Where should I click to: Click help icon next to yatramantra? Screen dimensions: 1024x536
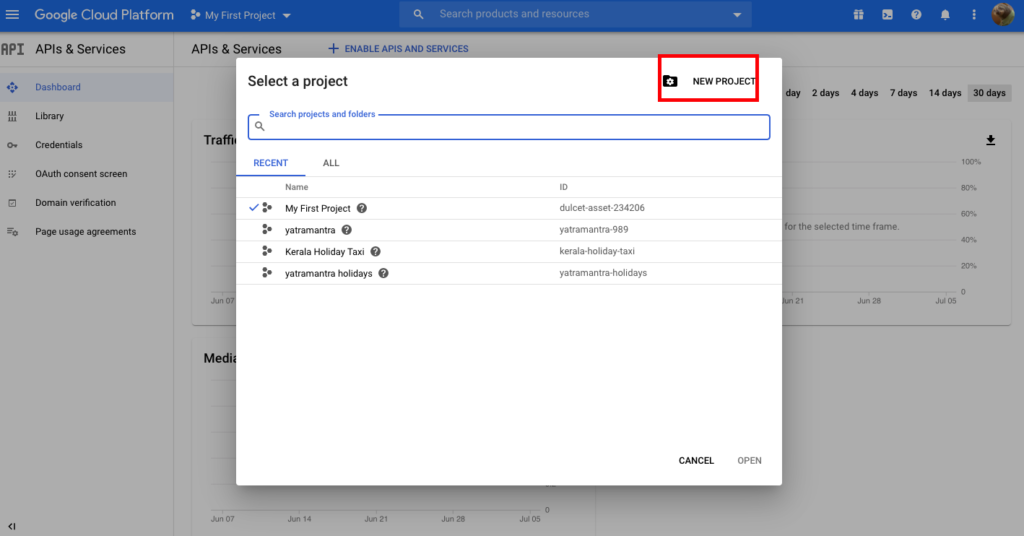pyautogui.click(x=347, y=230)
